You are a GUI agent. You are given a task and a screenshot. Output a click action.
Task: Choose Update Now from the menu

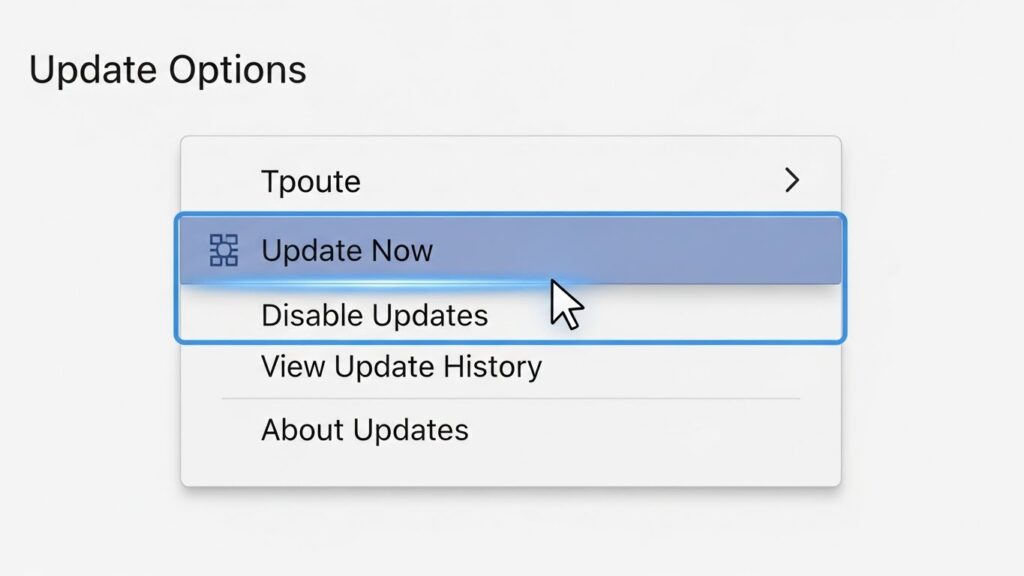(347, 251)
